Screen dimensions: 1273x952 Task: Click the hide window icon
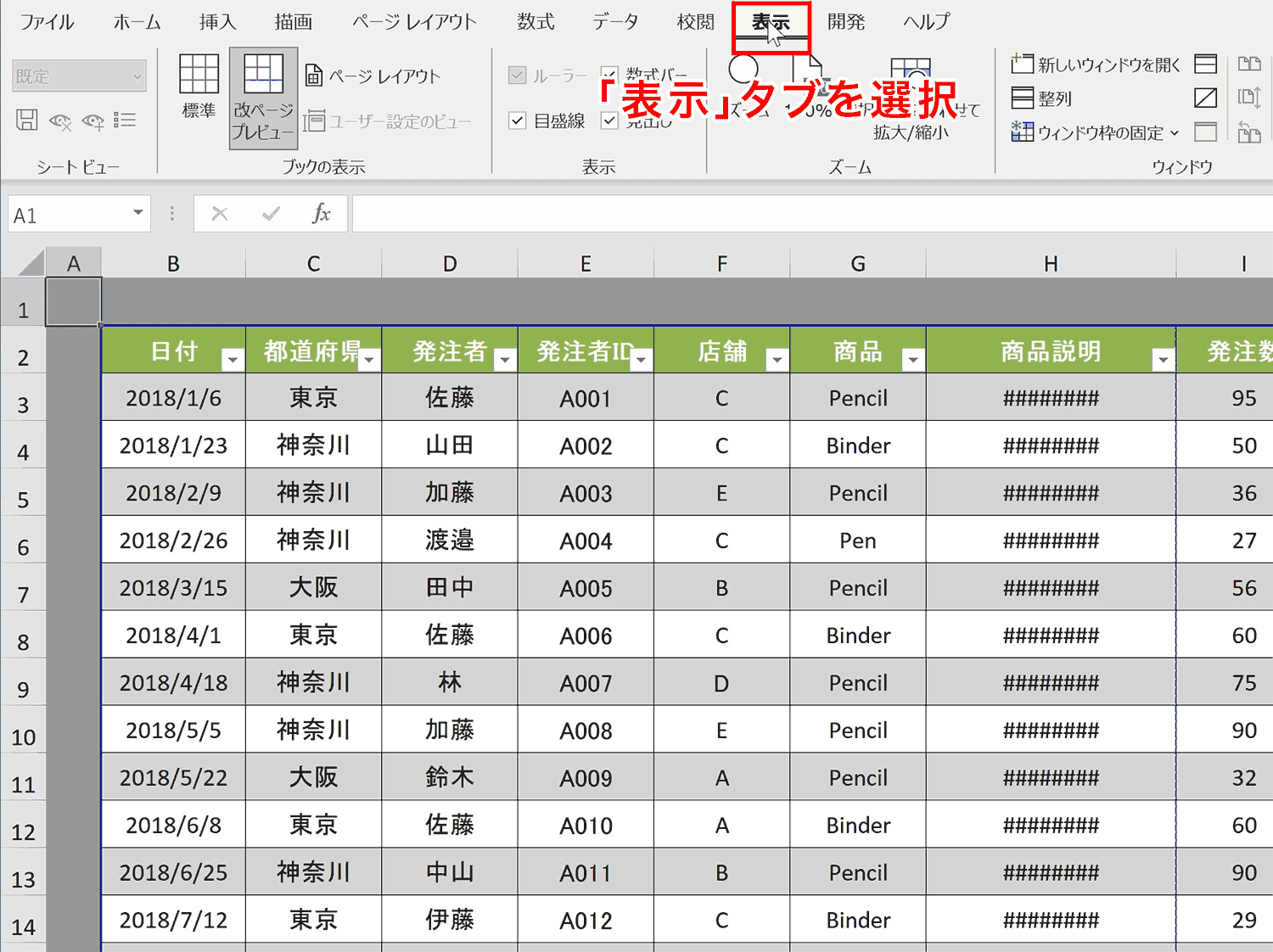tap(1205, 98)
